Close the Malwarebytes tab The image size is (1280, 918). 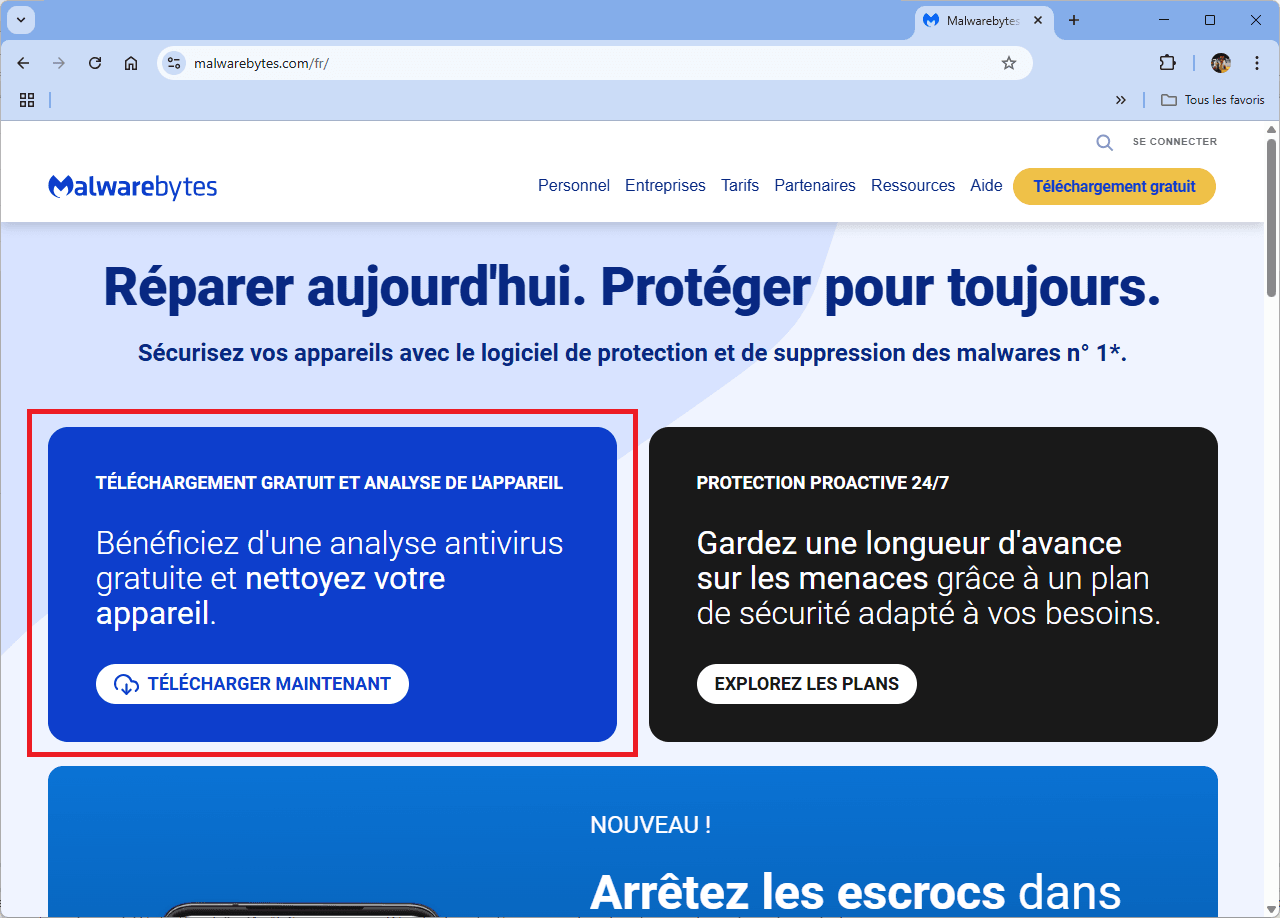[x=1037, y=20]
